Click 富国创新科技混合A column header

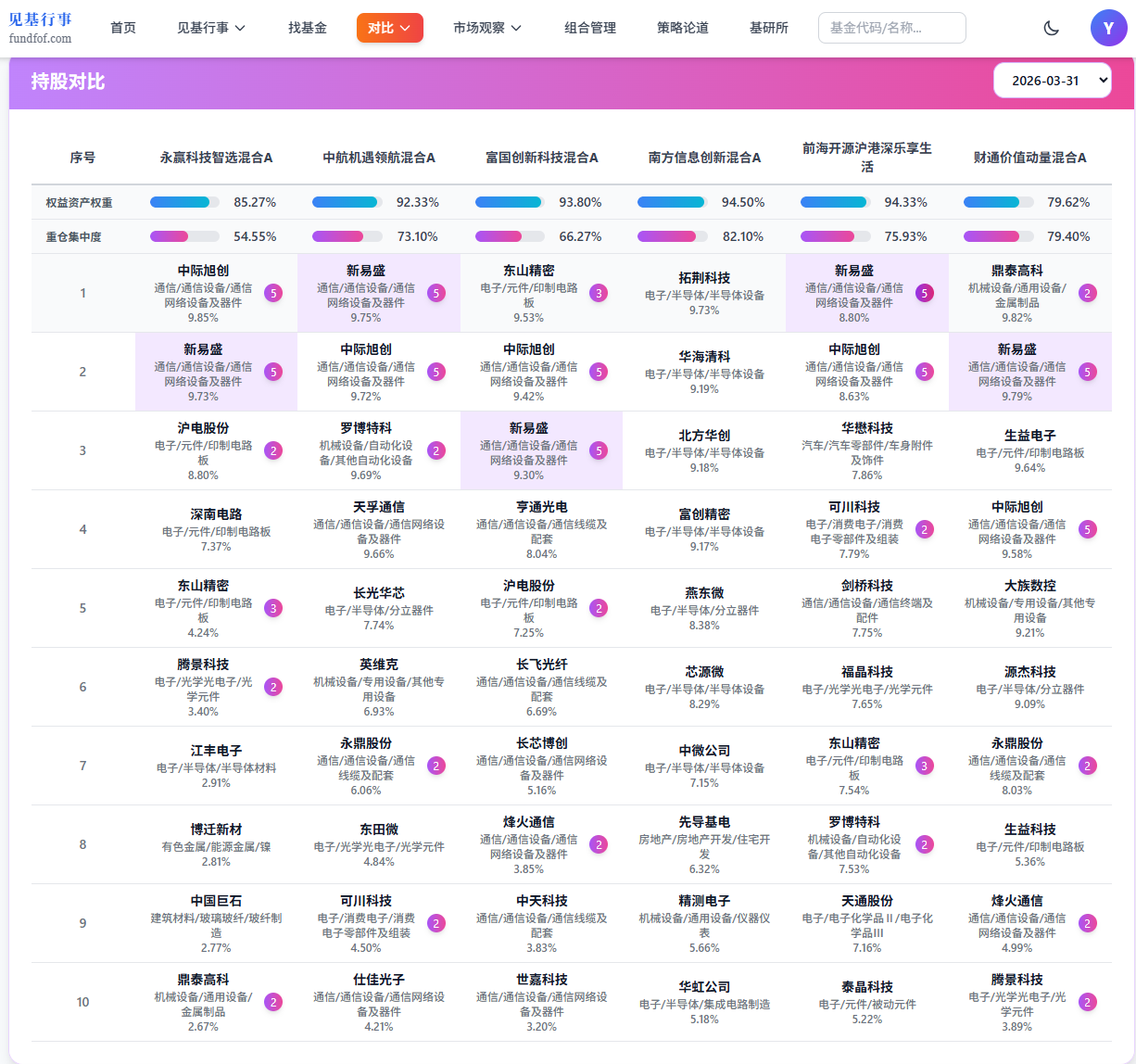coord(541,158)
